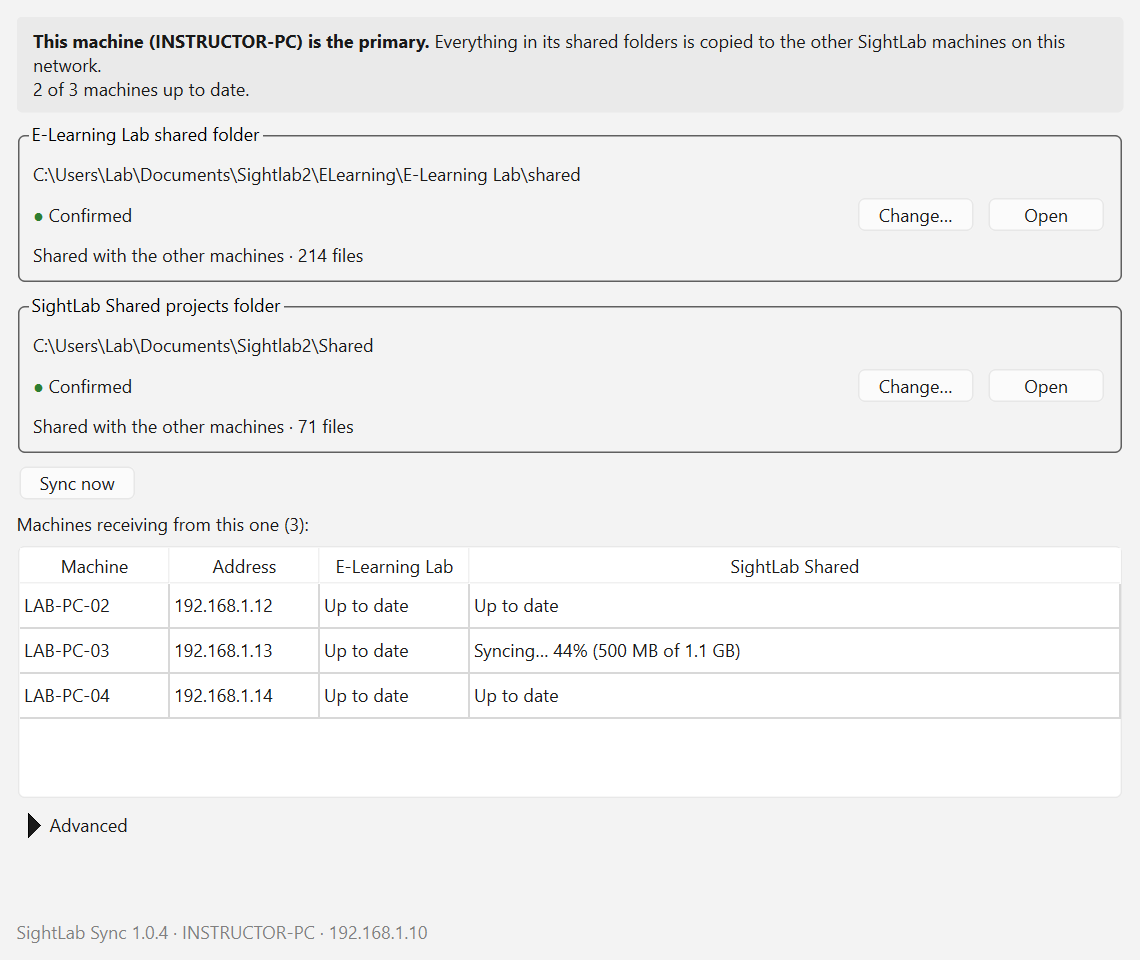Click the path 'C:\Users\Lab\Documents\Sightlab2\Shared'
The image size is (1140, 960).
coord(203,346)
